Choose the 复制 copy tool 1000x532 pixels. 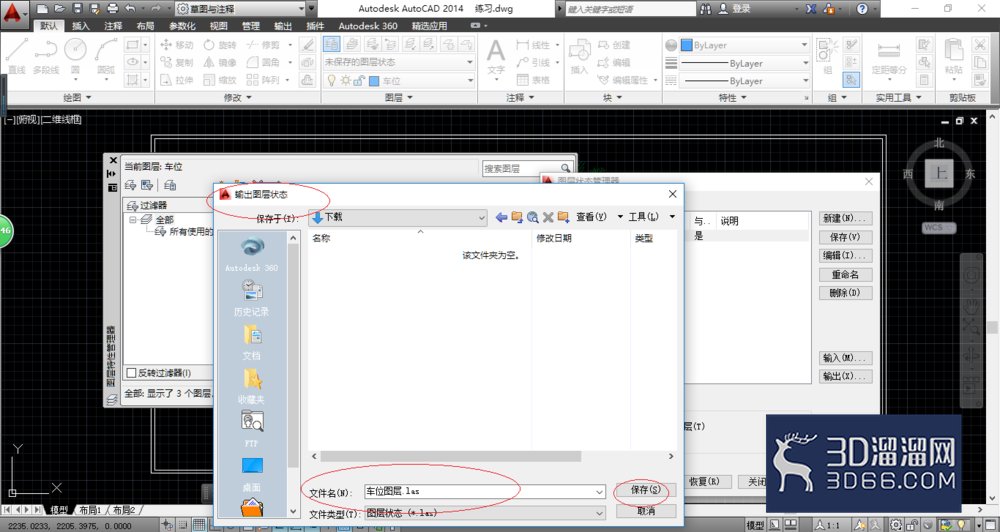pyautogui.click(x=177, y=62)
